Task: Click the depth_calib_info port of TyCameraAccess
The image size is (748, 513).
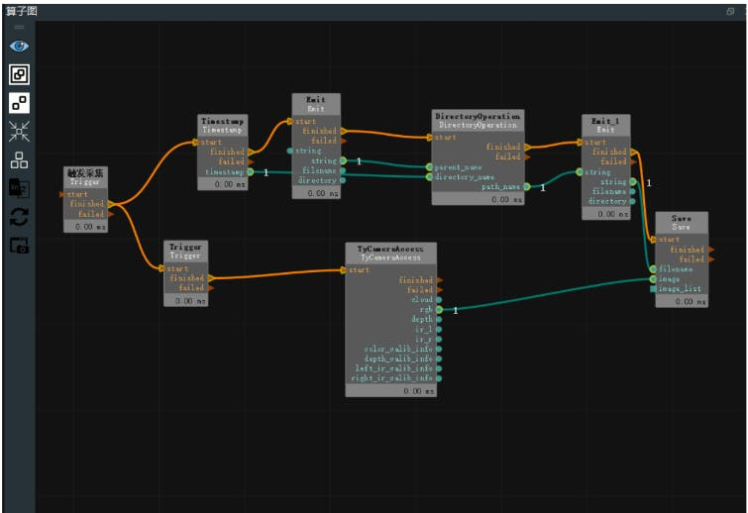Action: [x=439, y=359]
